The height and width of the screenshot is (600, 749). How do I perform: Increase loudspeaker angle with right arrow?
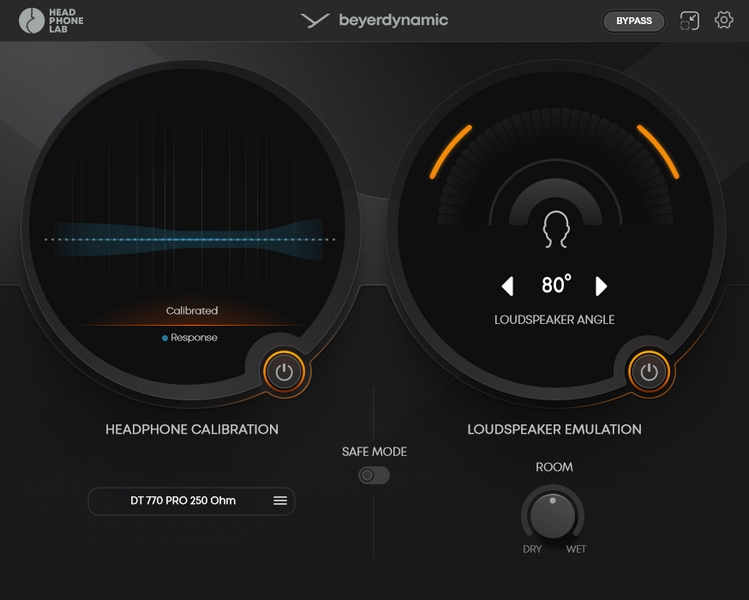pyautogui.click(x=601, y=287)
